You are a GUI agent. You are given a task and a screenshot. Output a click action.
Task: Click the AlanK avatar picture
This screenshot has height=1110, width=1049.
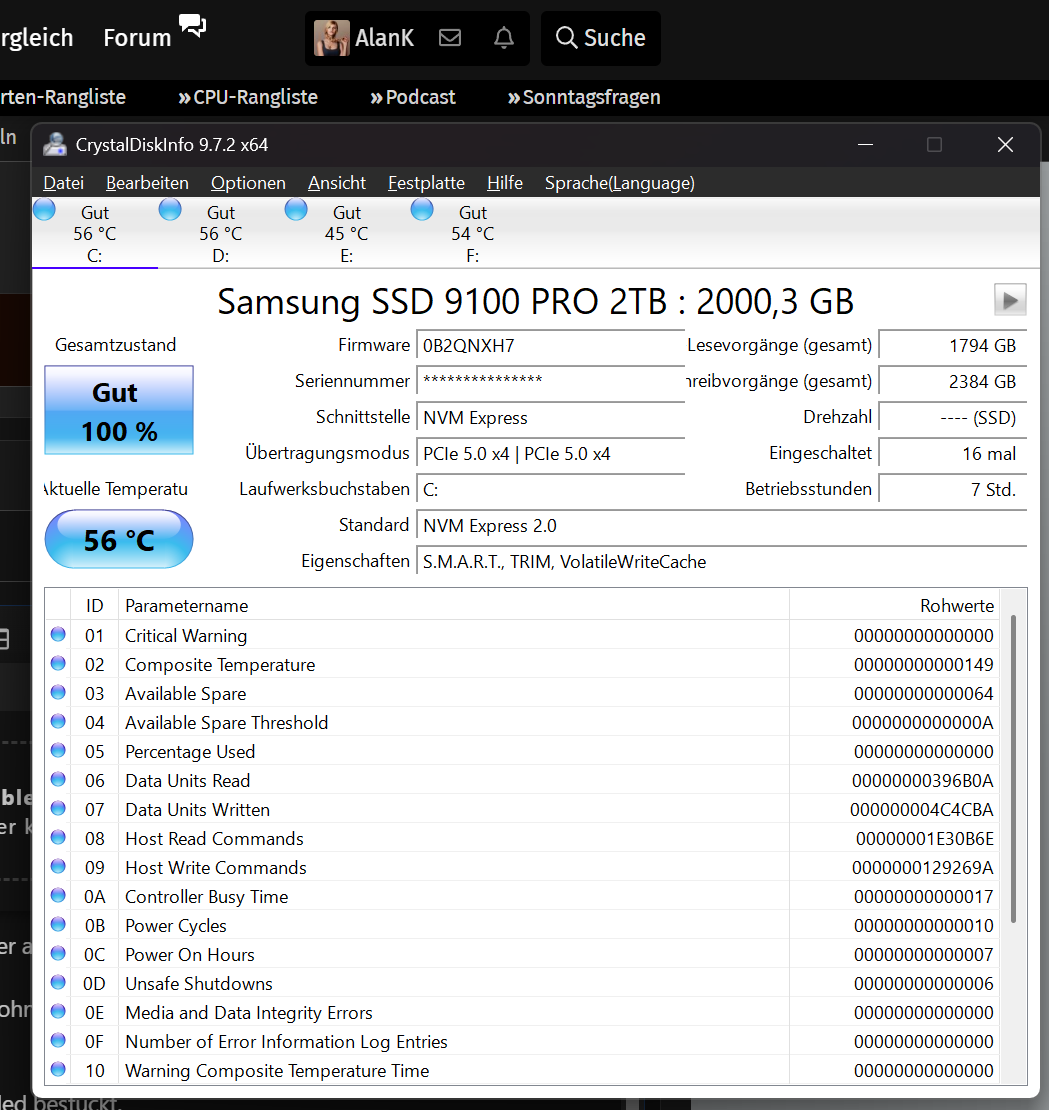332,38
